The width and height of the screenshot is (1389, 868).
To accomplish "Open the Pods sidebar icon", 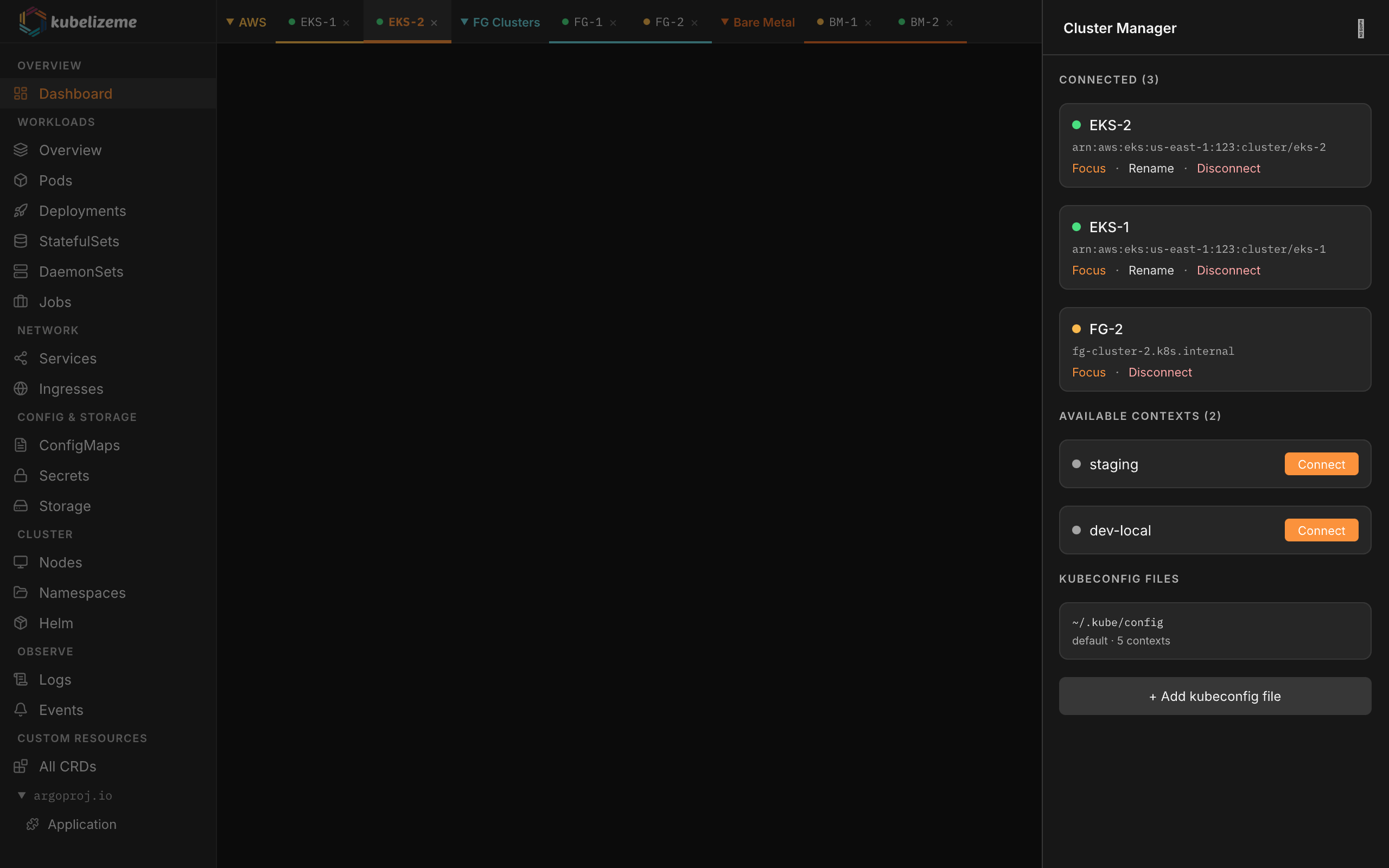I will pos(21,180).
